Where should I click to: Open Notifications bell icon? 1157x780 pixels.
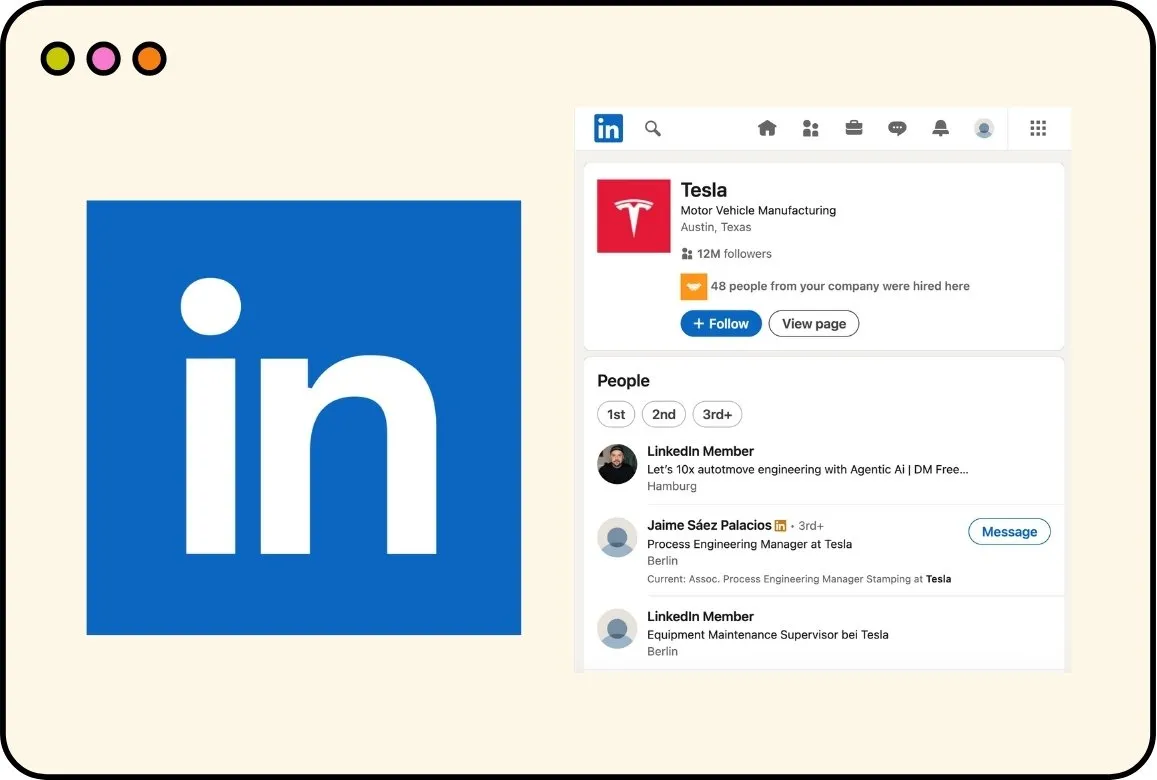940,128
